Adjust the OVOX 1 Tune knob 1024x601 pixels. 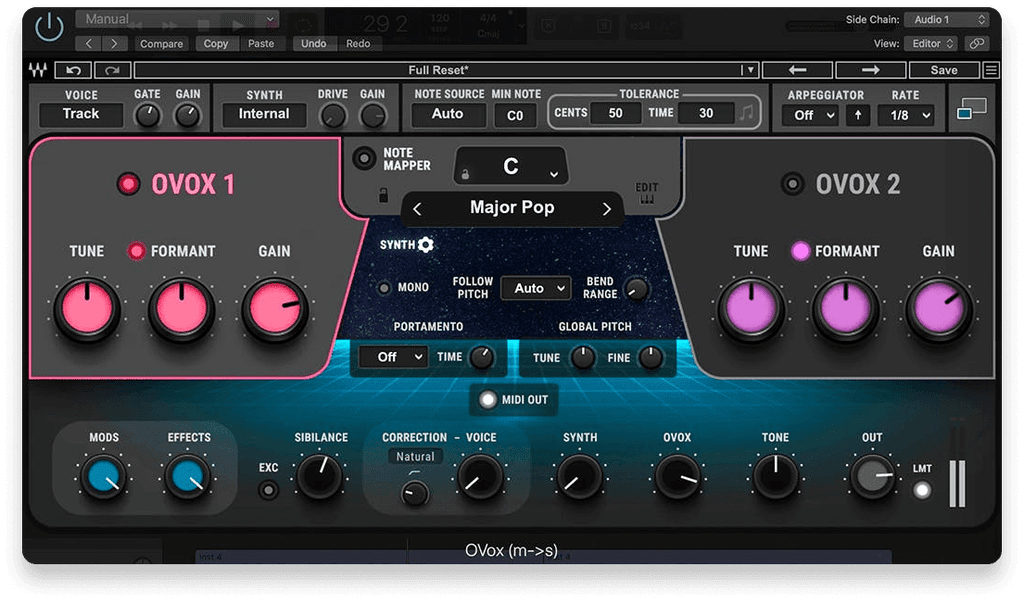(86, 308)
